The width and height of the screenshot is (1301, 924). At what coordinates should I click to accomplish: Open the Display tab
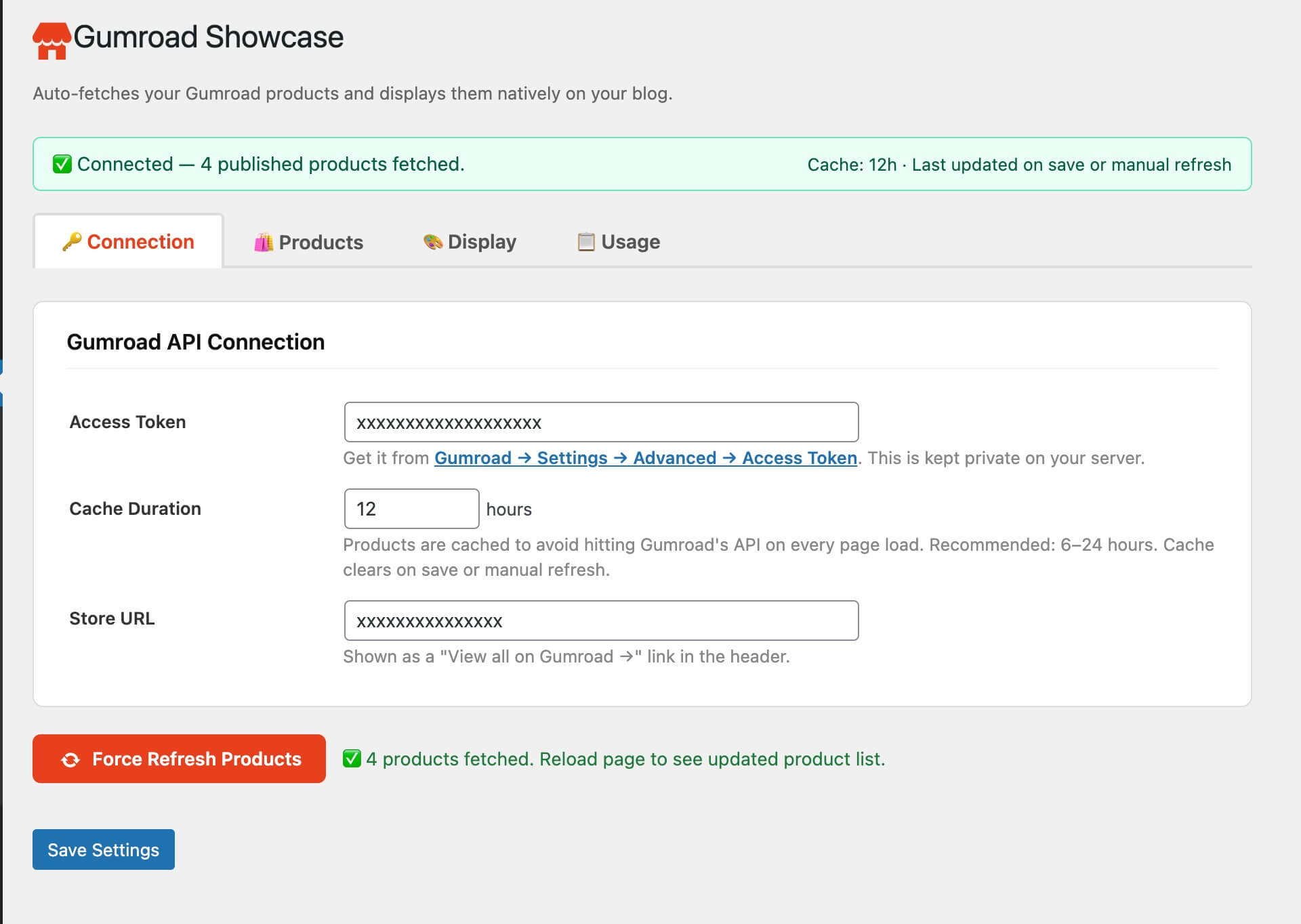470,242
